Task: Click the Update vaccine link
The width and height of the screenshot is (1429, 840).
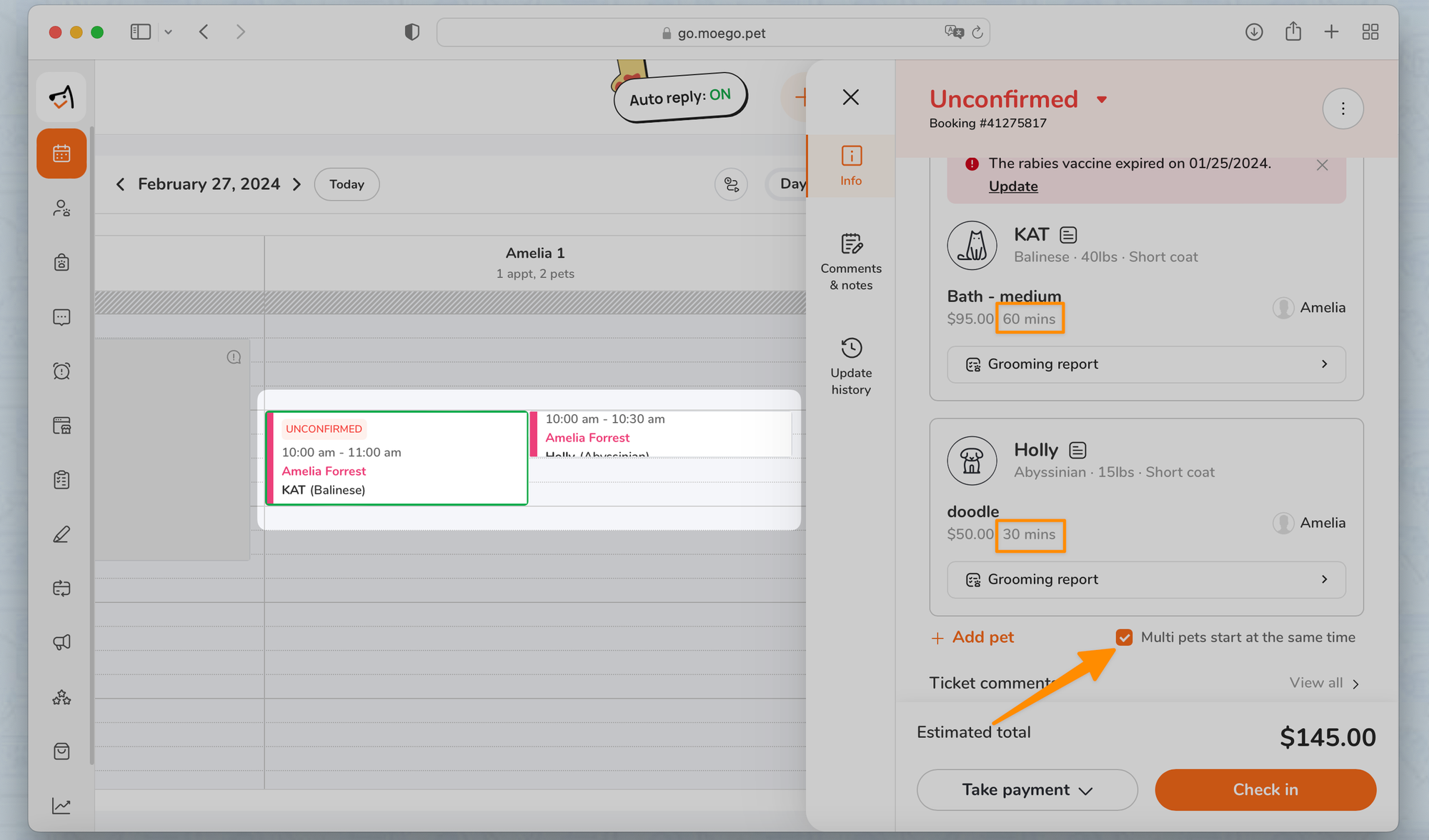Action: [1012, 186]
